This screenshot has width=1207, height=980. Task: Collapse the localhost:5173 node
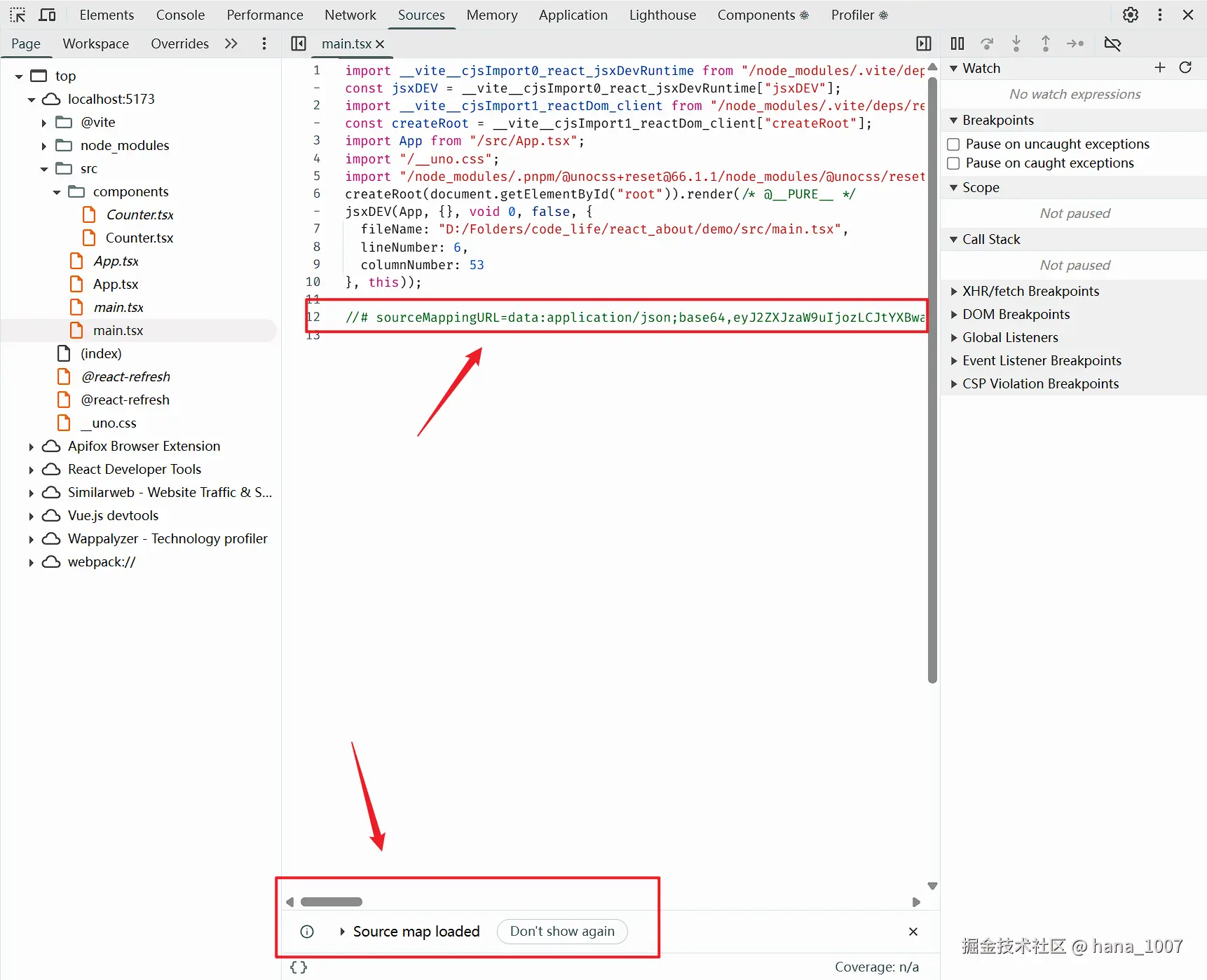point(32,100)
